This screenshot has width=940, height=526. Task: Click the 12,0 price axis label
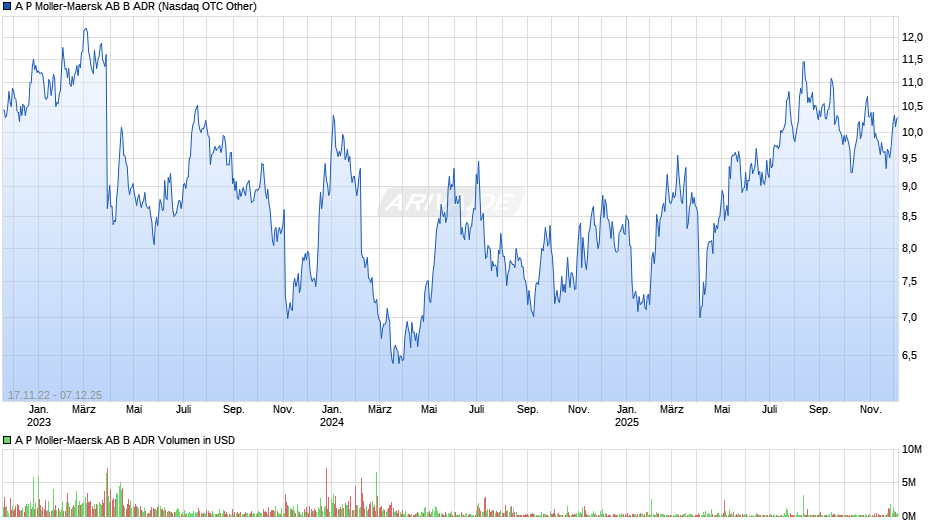[x=912, y=38]
